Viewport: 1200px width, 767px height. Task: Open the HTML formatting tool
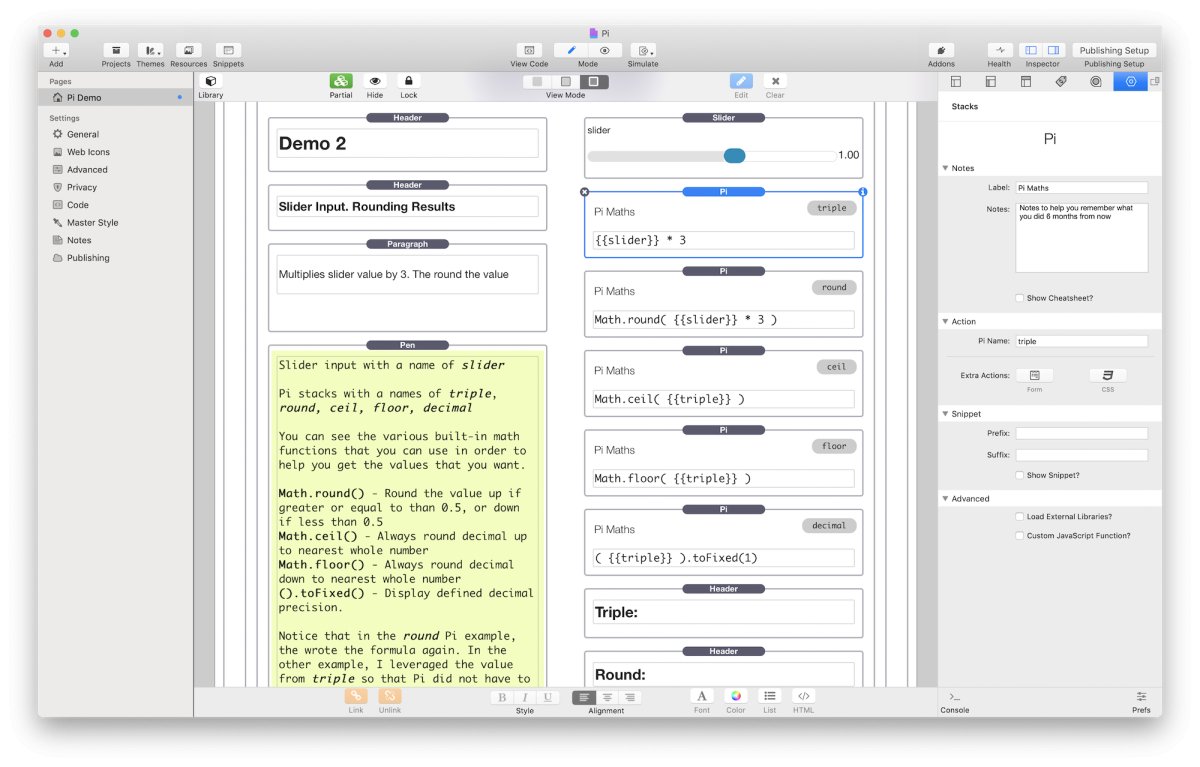coord(804,697)
